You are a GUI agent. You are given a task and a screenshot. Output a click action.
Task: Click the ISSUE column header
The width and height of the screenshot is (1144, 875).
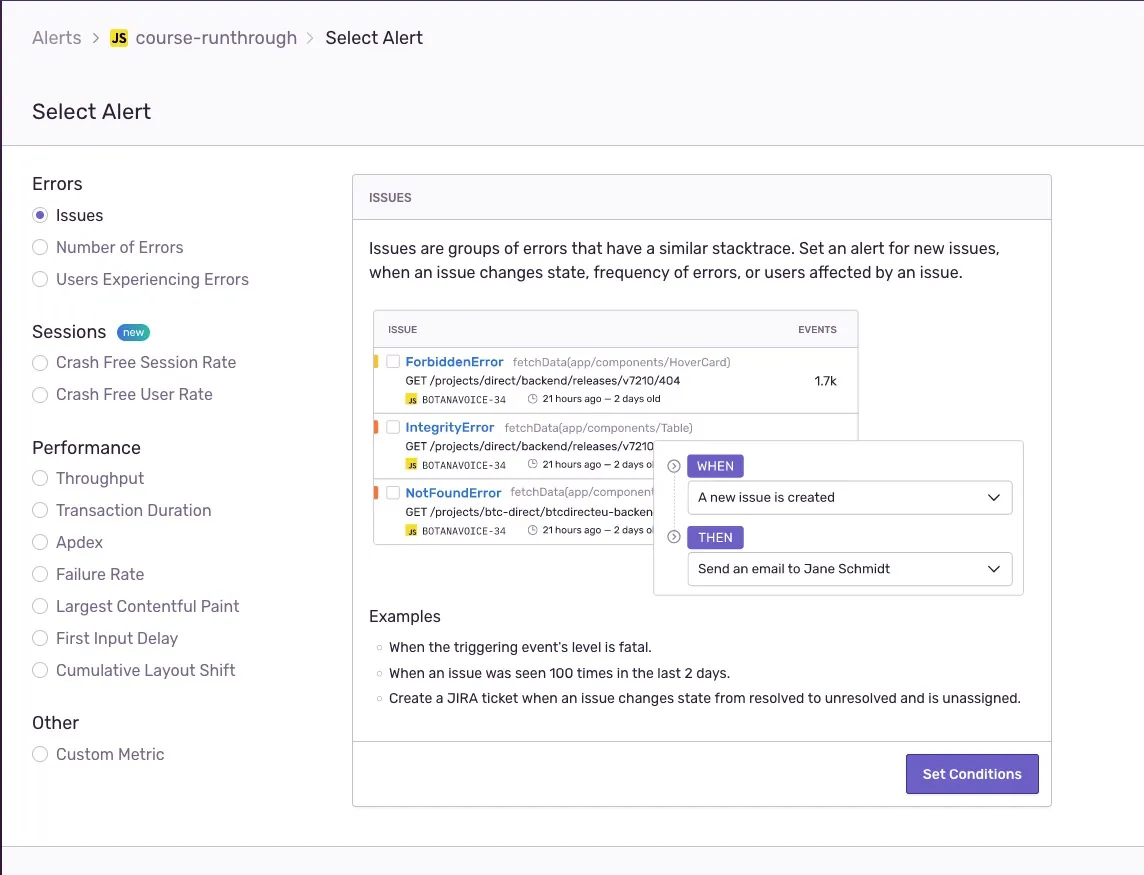403,330
